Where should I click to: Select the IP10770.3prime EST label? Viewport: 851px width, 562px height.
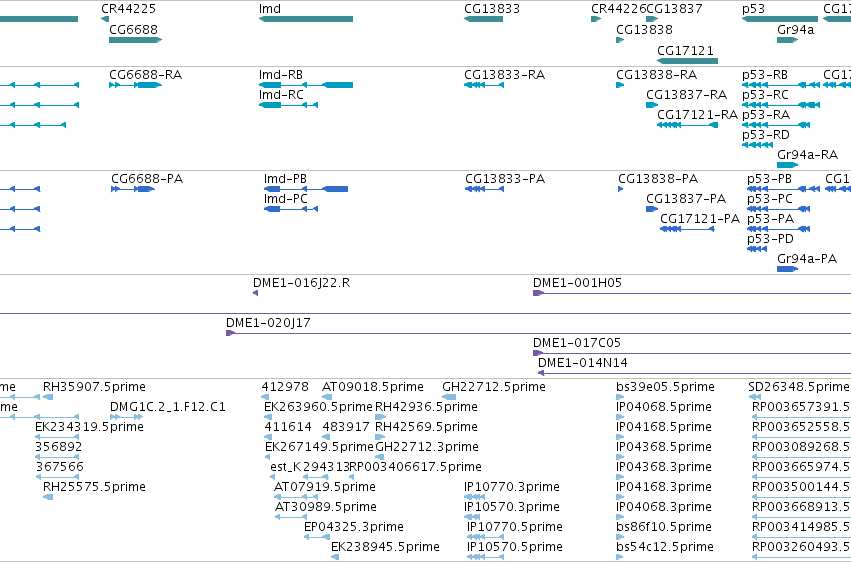click(x=512, y=487)
